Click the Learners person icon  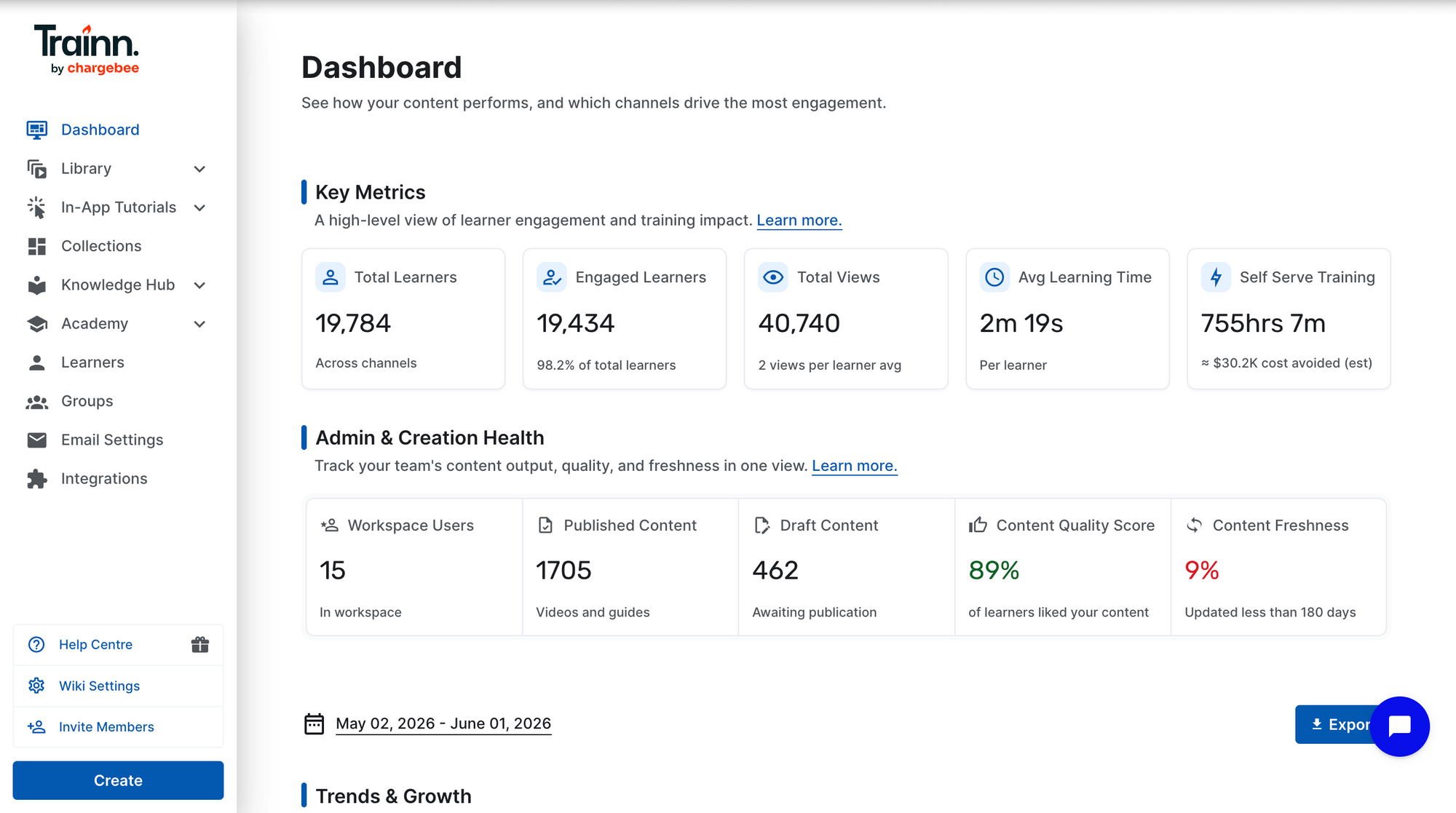[37, 362]
